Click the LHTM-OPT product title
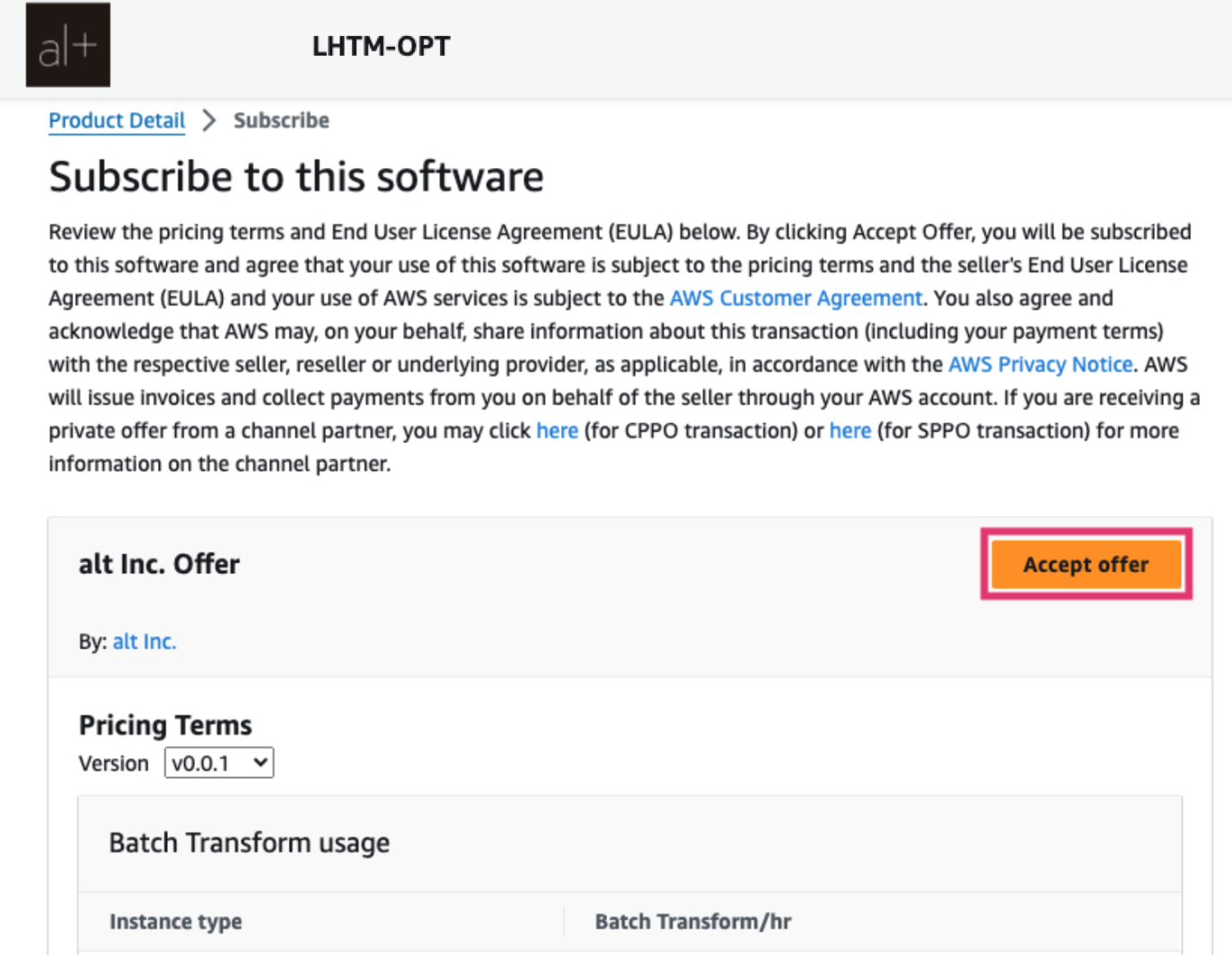 pyautogui.click(x=381, y=46)
